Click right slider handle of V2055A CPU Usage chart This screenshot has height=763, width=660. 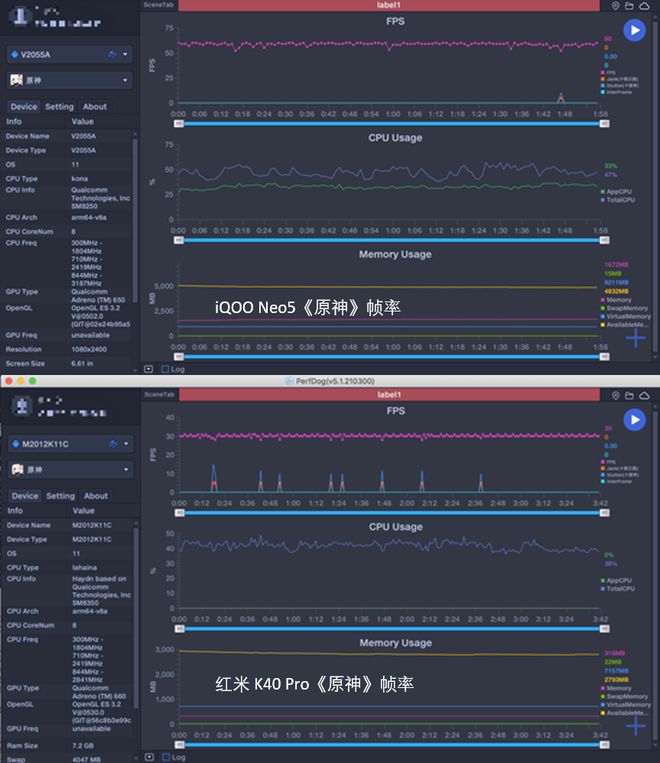(605, 240)
